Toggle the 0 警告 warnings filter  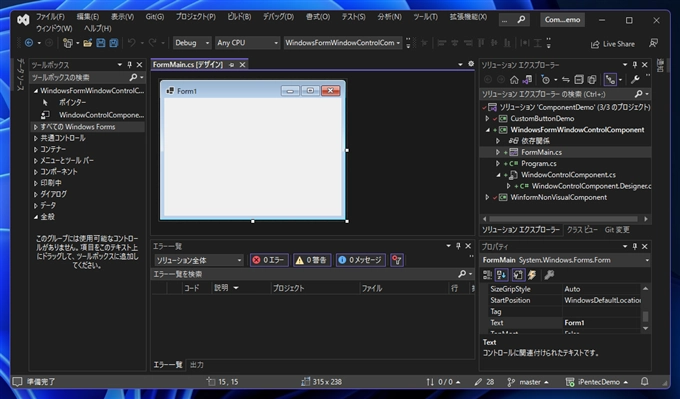click(312, 260)
